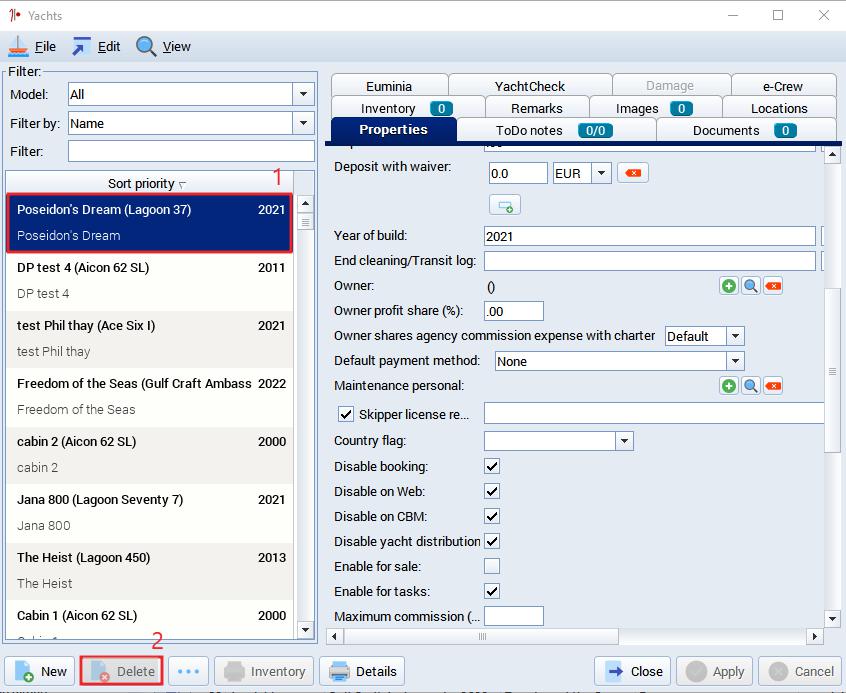Check the Enable for sale checkbox
846x693 pixels.
pos(492,566)
